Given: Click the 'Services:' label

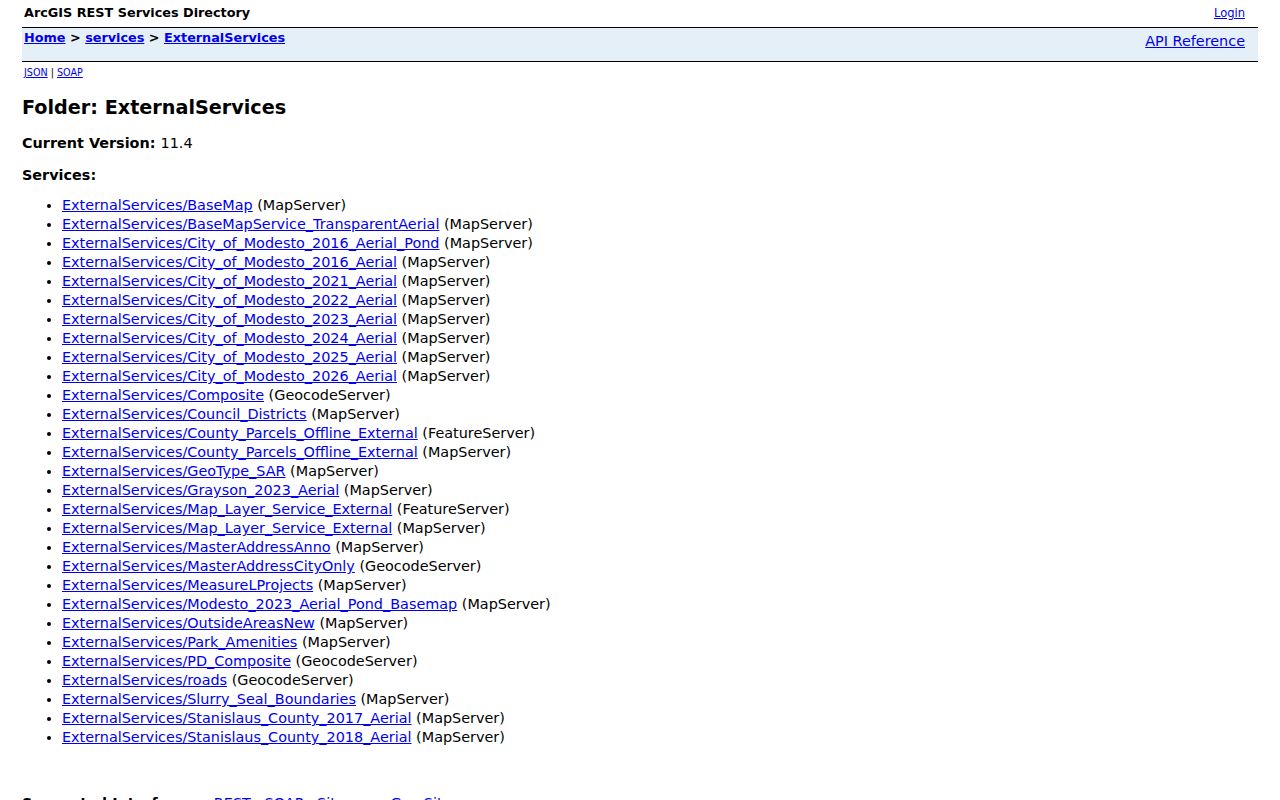Looking at the screenshot, I should [59, 175].
